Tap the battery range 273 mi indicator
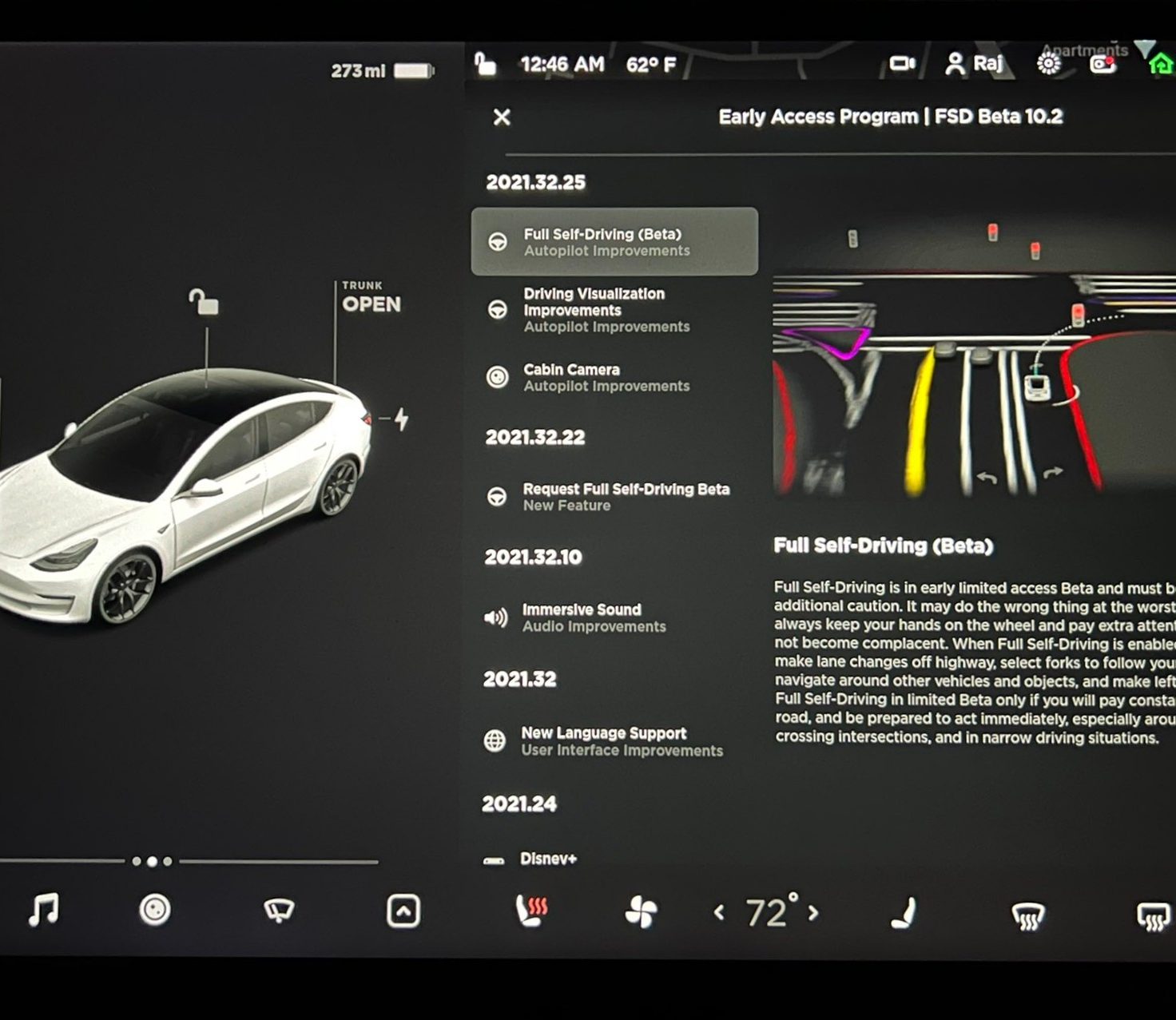This screenshot has width=1176, height=1020. point(383,70)
